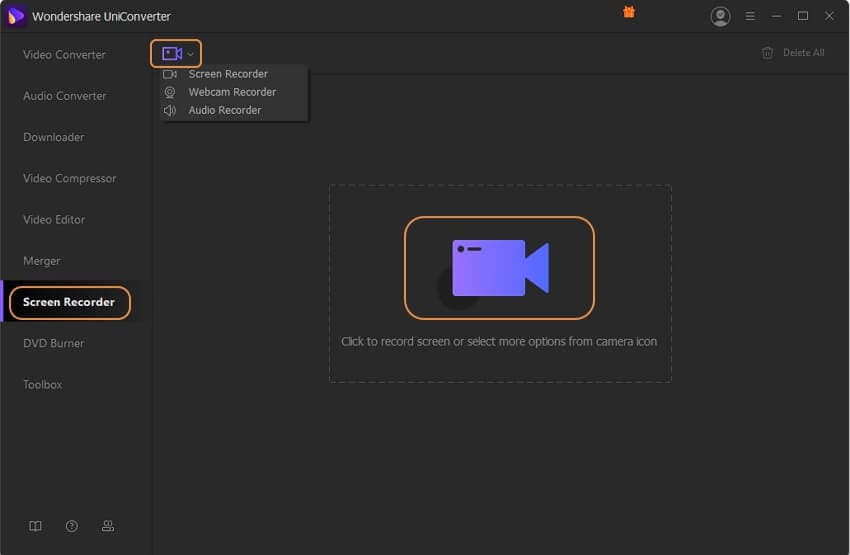The image size is (850, 555).
Task: Open the user account profile icon
Action: click(x=720, y=16)
